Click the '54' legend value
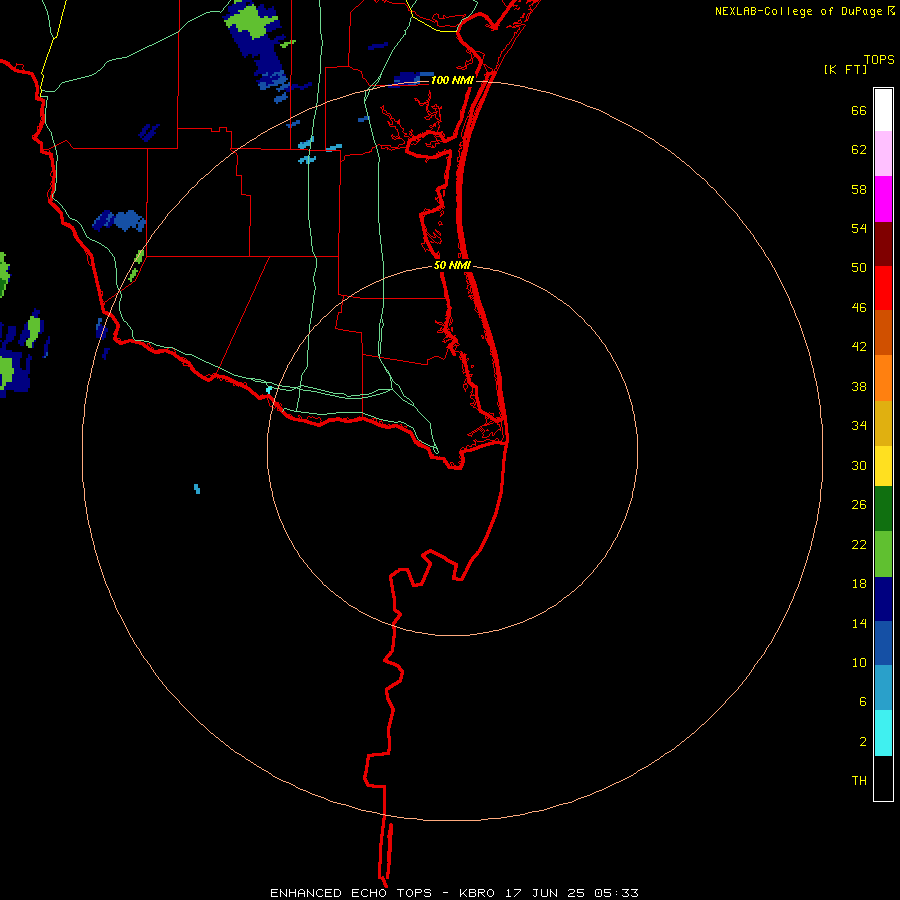The image size is (900, 900). [x=859, y=228]
